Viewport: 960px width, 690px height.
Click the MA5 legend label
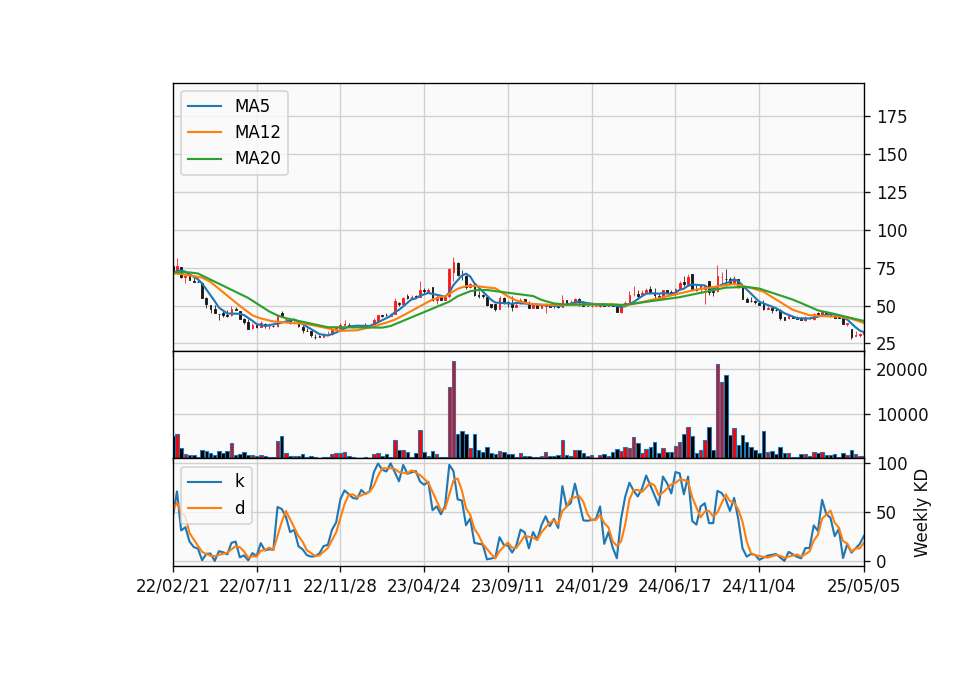pyautogui.click(x=252, y=106)
